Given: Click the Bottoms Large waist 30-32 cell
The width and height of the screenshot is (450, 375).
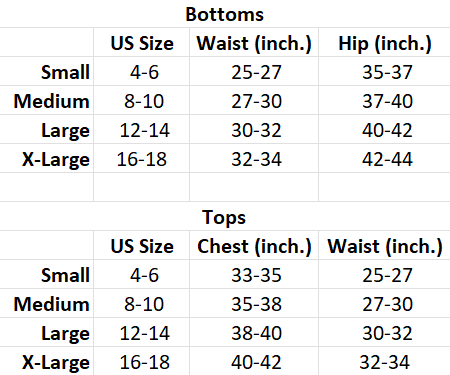Looking at the screenshot, I should tap(256, 130).
